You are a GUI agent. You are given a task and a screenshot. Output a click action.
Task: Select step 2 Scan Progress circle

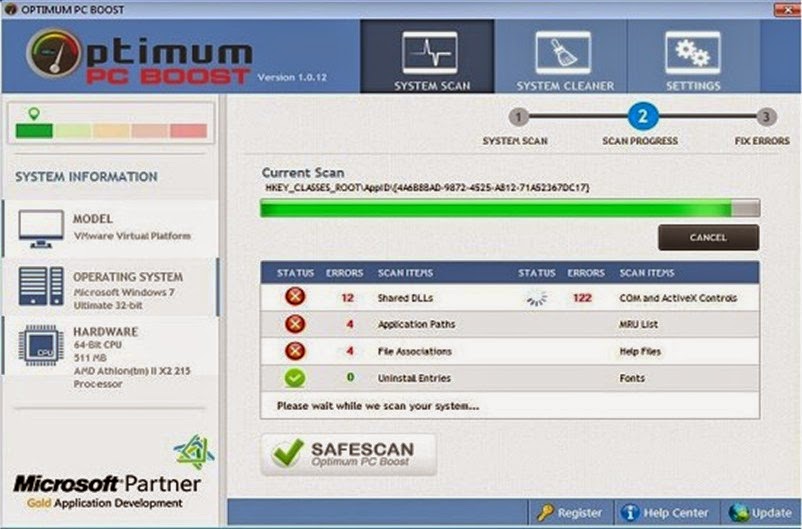pyautogui.click(x=642, y=116)
